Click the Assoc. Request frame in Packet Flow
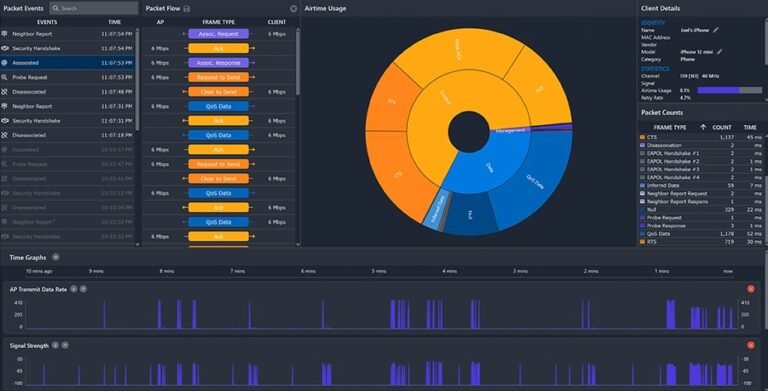 click(x=218, y=34)
